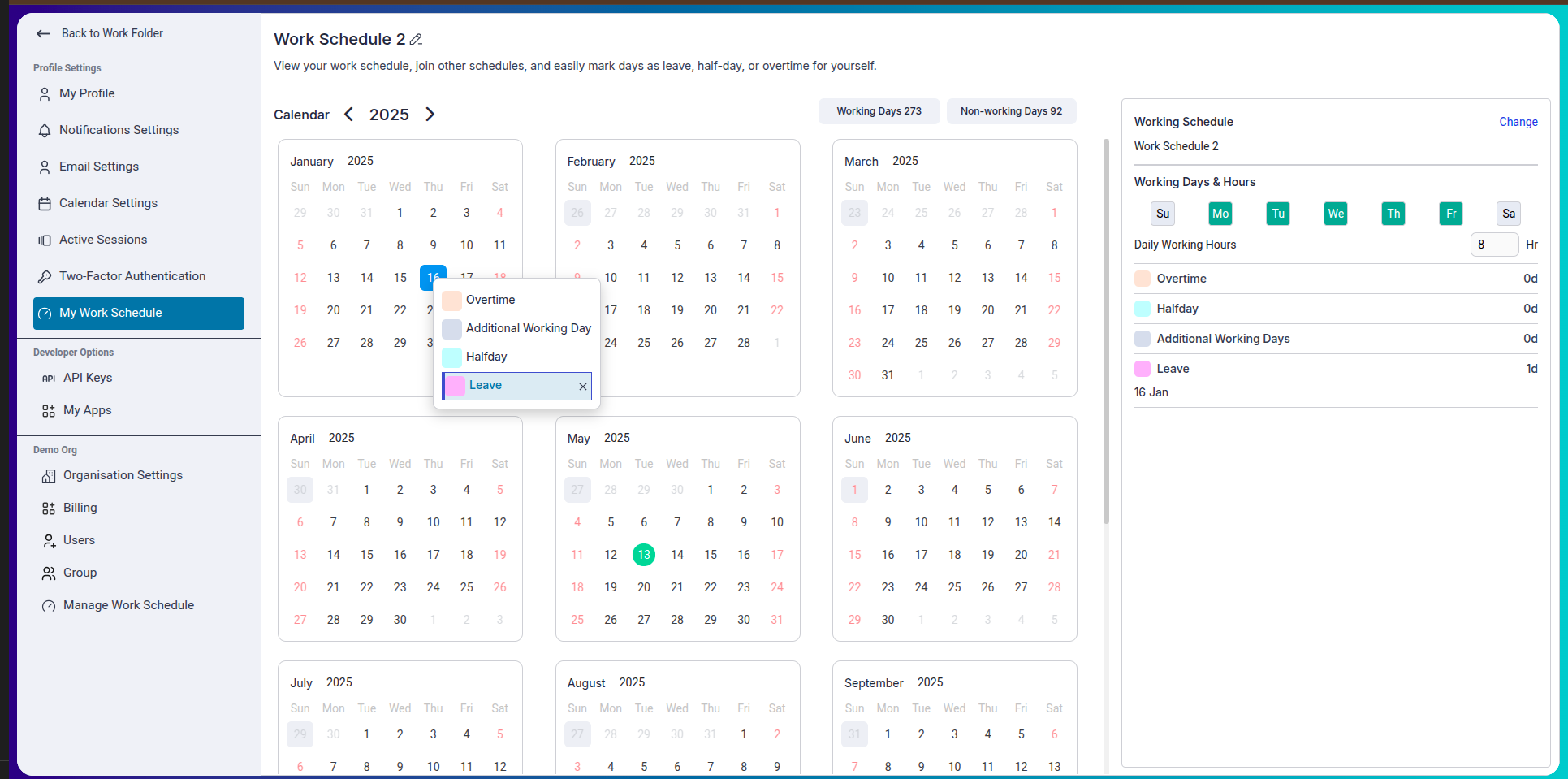Remove Leave selection with the X icon
Viewport: 1568px width, 779px height.
click(x=582, y=387)
